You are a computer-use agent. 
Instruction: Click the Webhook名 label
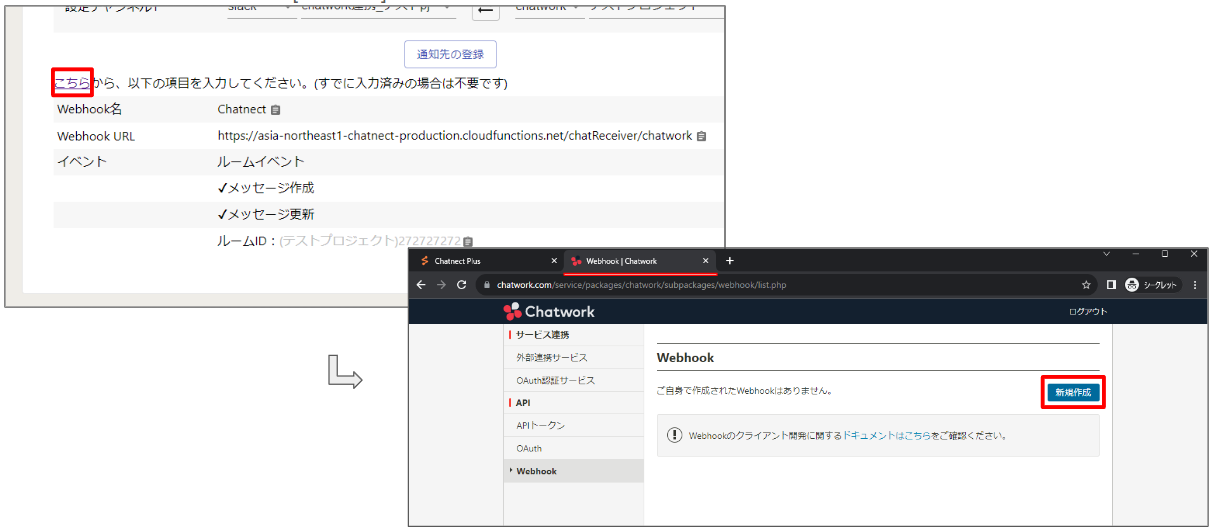89,109
